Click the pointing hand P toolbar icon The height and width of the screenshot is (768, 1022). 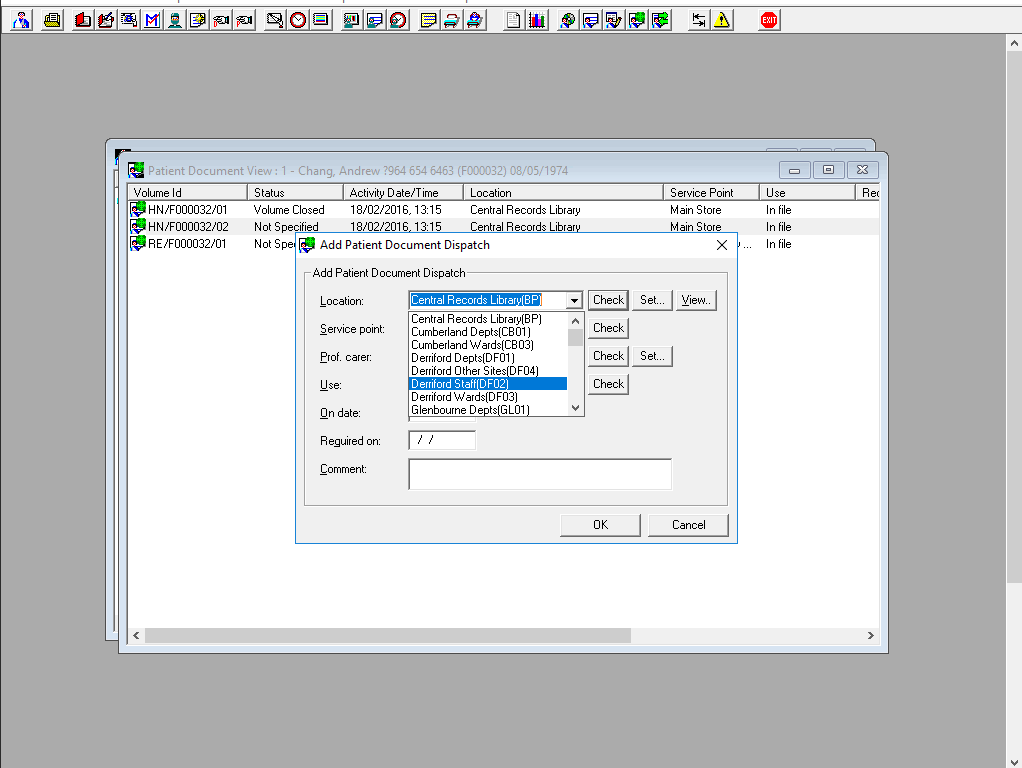tap(244, 20)
